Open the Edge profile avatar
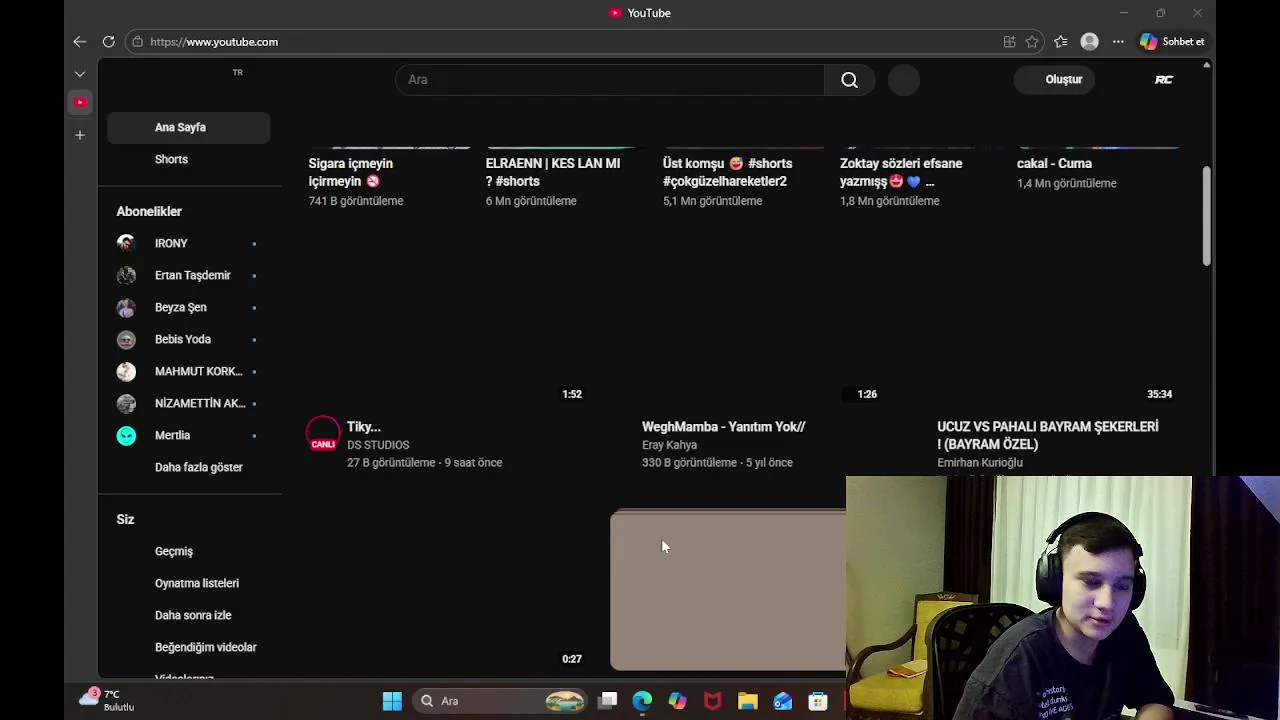This screenshot has width=1280, height=720. [x=1090, y=42]
